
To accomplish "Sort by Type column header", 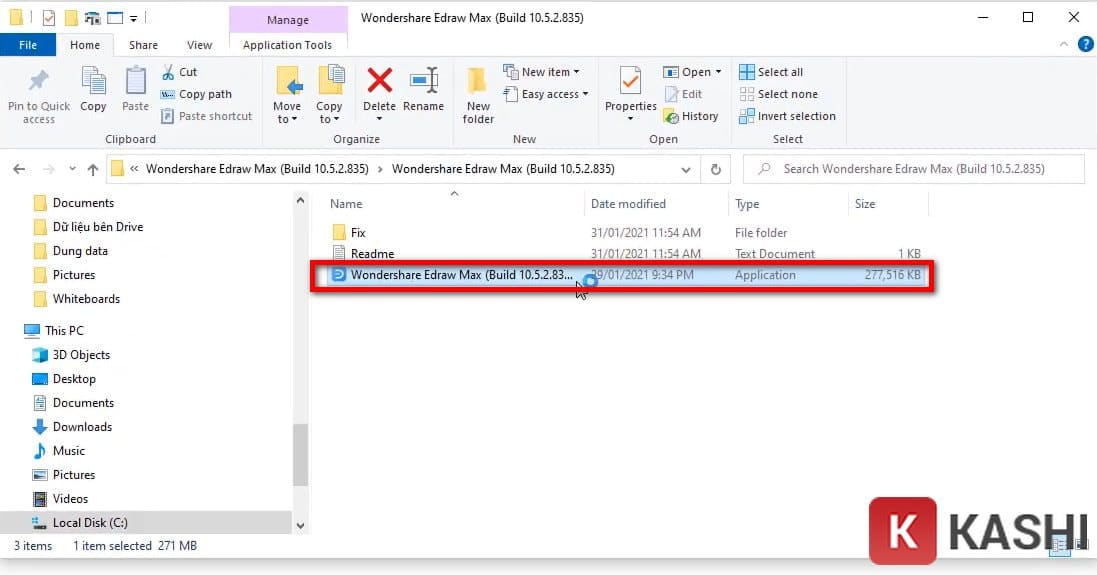I will 747,204.
